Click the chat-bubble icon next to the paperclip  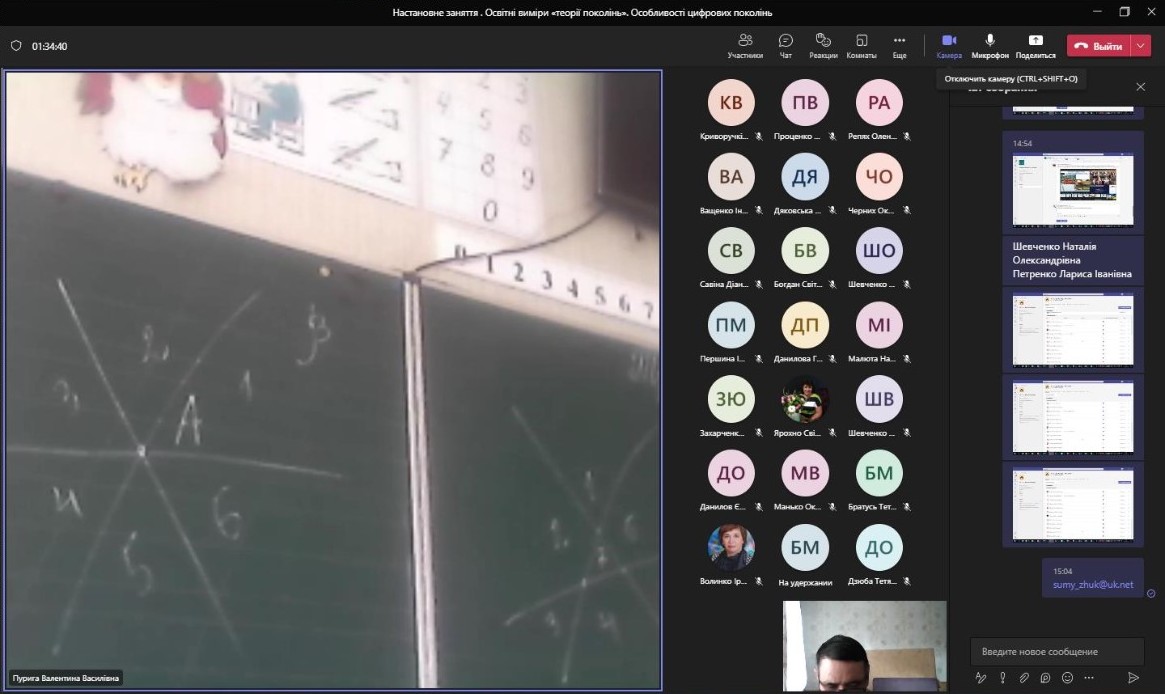pyautogui.click(x=1045, y=678)
